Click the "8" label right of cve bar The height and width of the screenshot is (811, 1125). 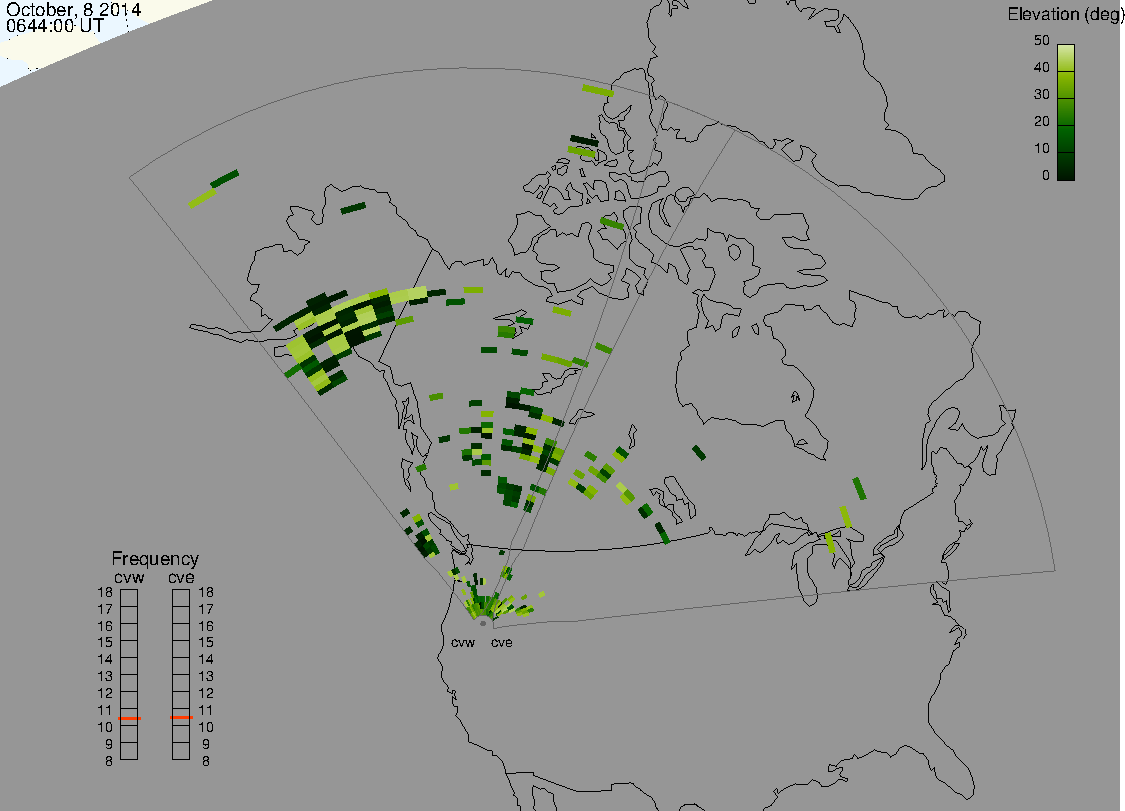206,761
